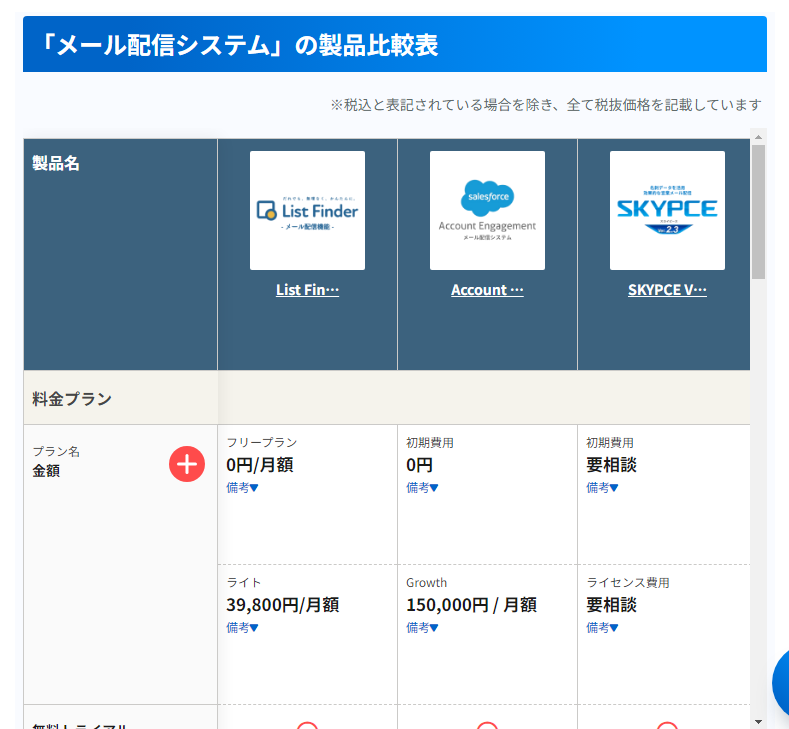Screen dimensions: 789x729
Task: Expand 備考 under ライセンス費用 要相談
Action: tap(602, 627)
